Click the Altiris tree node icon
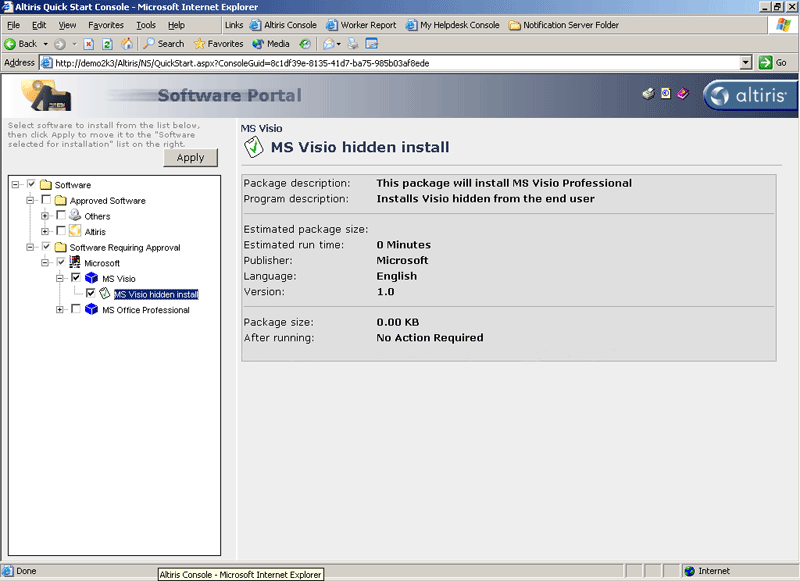This screenshot has width=800, height=581. [74, 232]
